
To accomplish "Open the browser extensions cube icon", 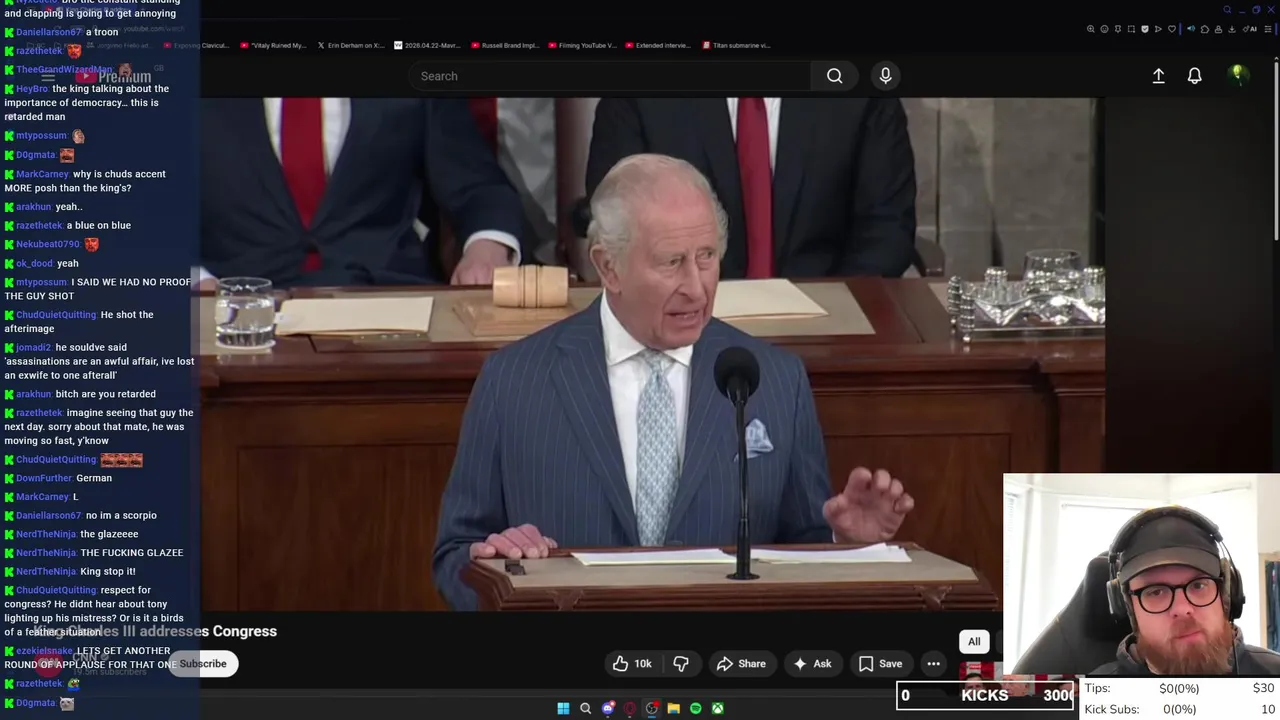I will pyautogui.click(x=1205, y=29).
